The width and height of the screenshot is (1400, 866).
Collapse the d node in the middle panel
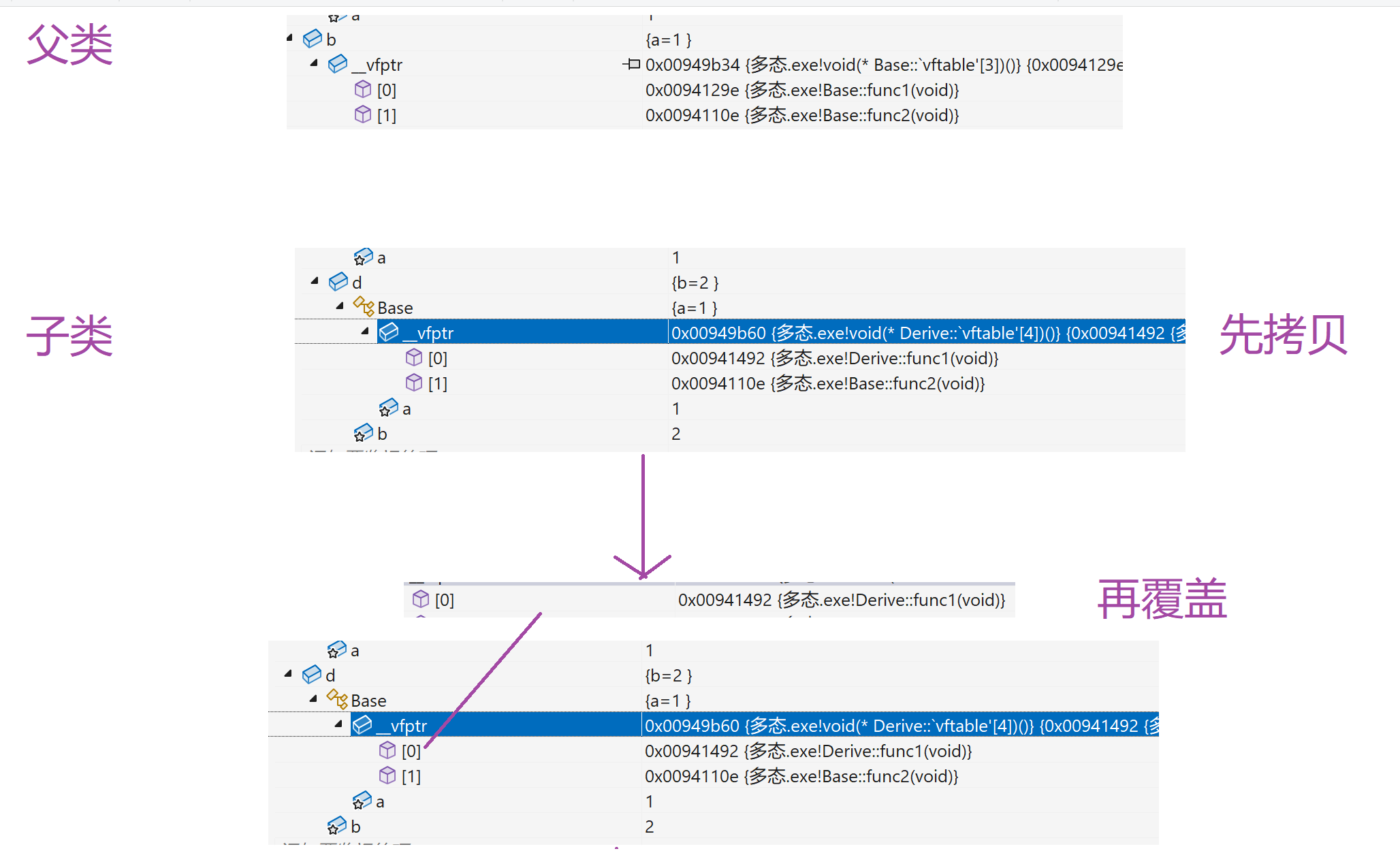(x=315, y=280)
